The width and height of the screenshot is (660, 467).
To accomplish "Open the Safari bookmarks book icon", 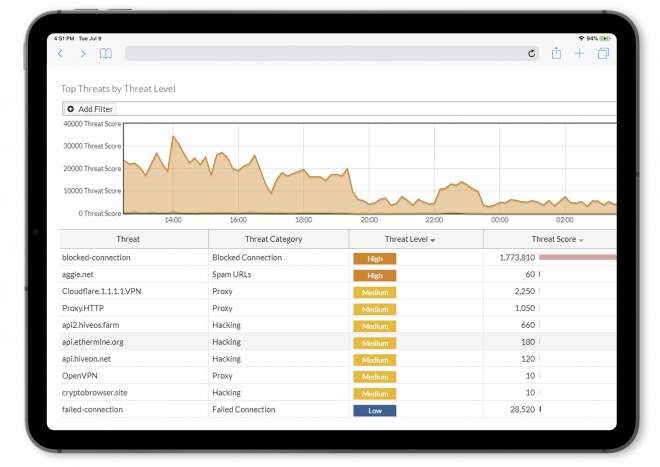I will pyautogui.click(x=105, y=54).
